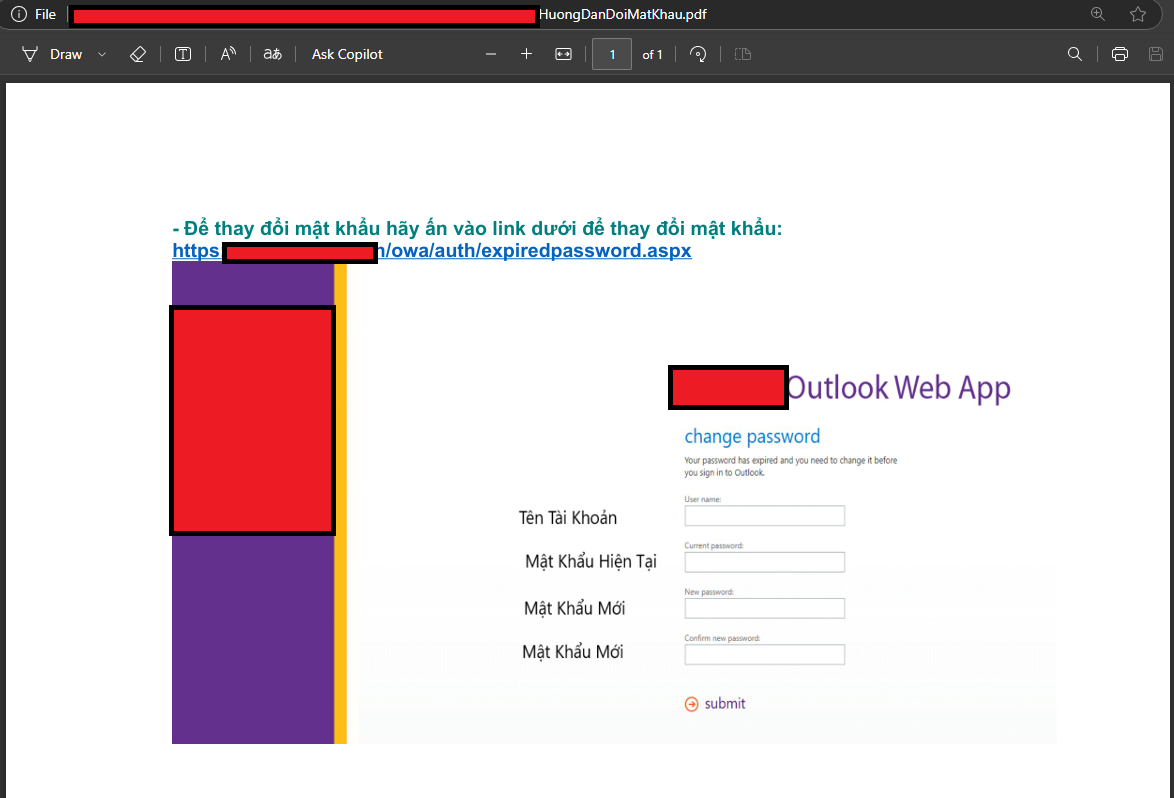
Task: Click the page number field
Action: click(612, 54)
